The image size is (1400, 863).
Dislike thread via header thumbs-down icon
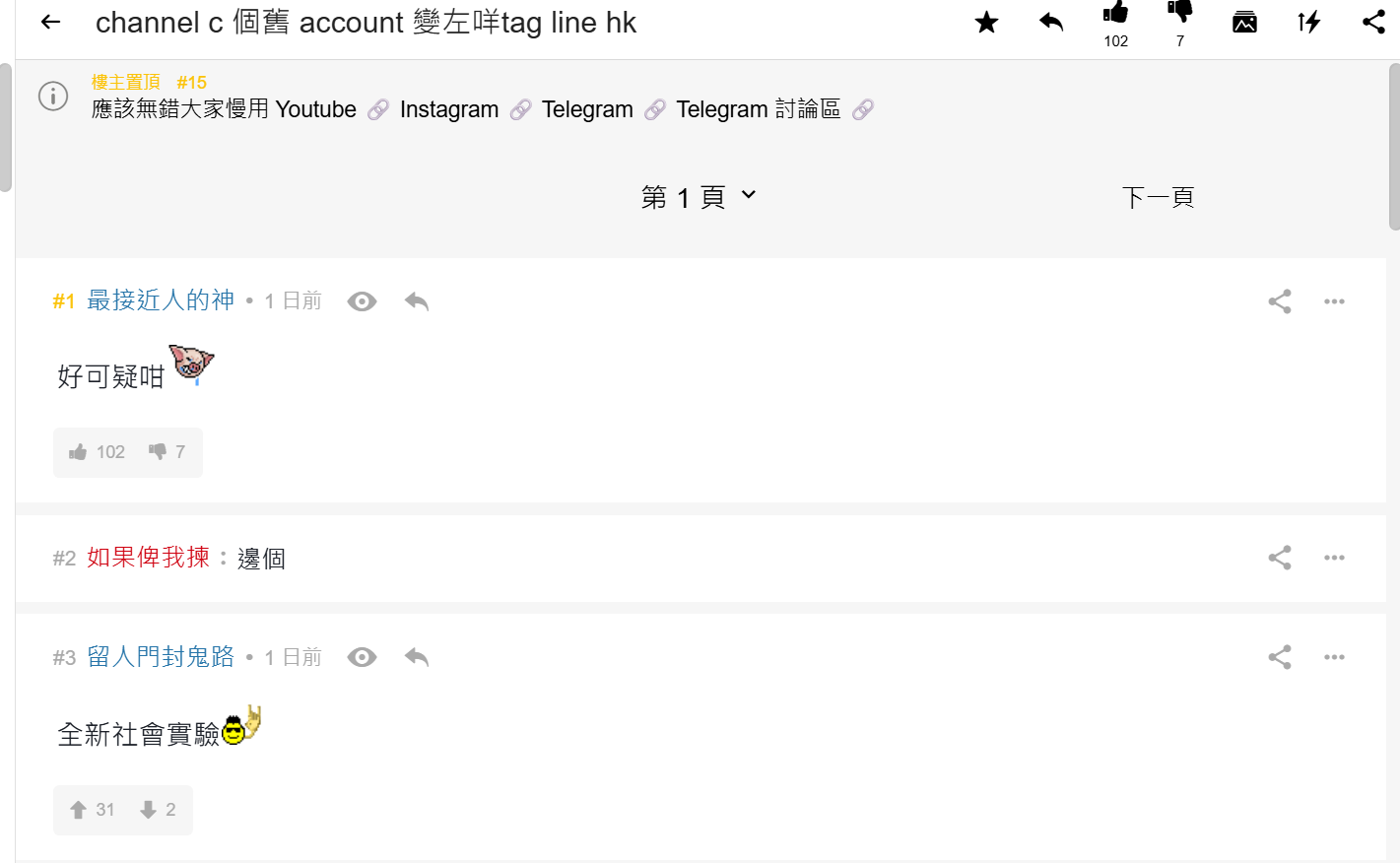[x=1180, y=13]
